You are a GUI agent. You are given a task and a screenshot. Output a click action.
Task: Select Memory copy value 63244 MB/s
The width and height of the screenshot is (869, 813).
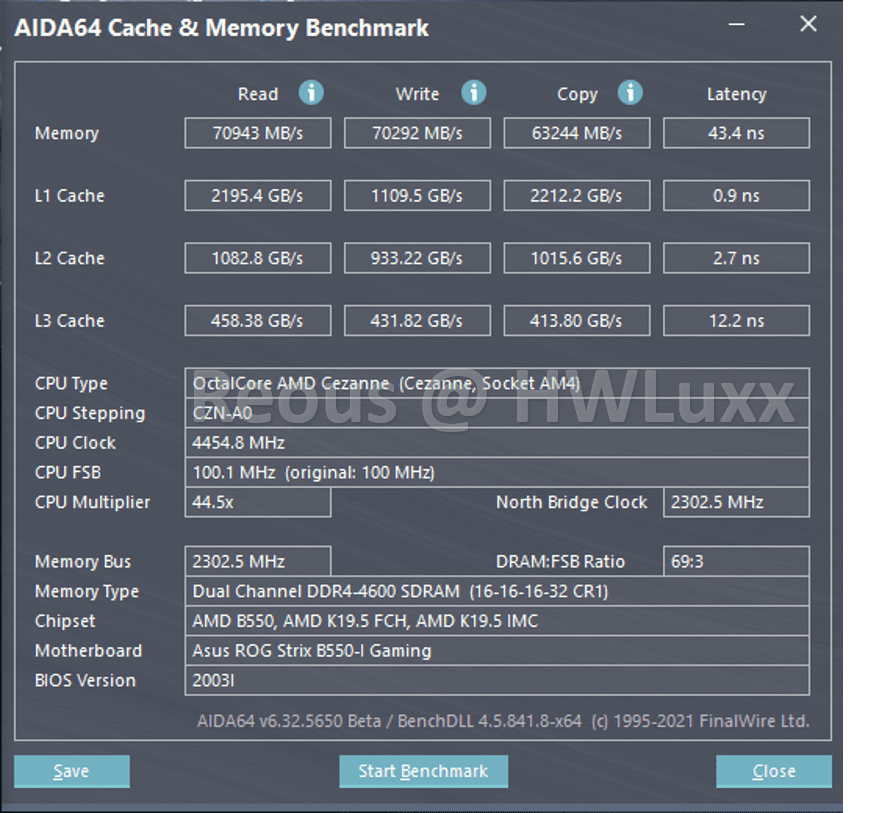(577, 133)
